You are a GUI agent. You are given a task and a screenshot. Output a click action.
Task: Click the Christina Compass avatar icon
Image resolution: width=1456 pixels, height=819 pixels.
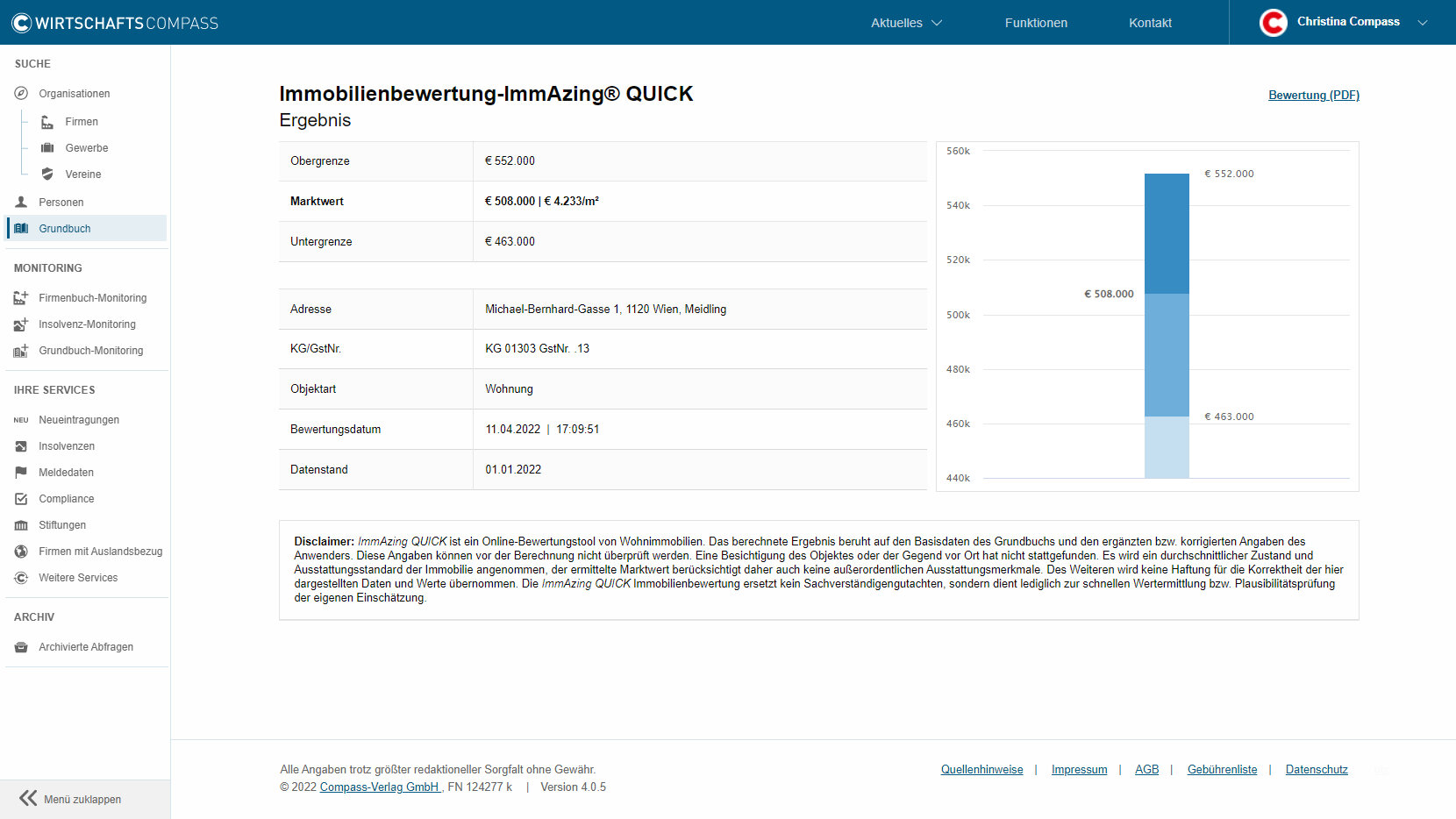(1274, 23)
